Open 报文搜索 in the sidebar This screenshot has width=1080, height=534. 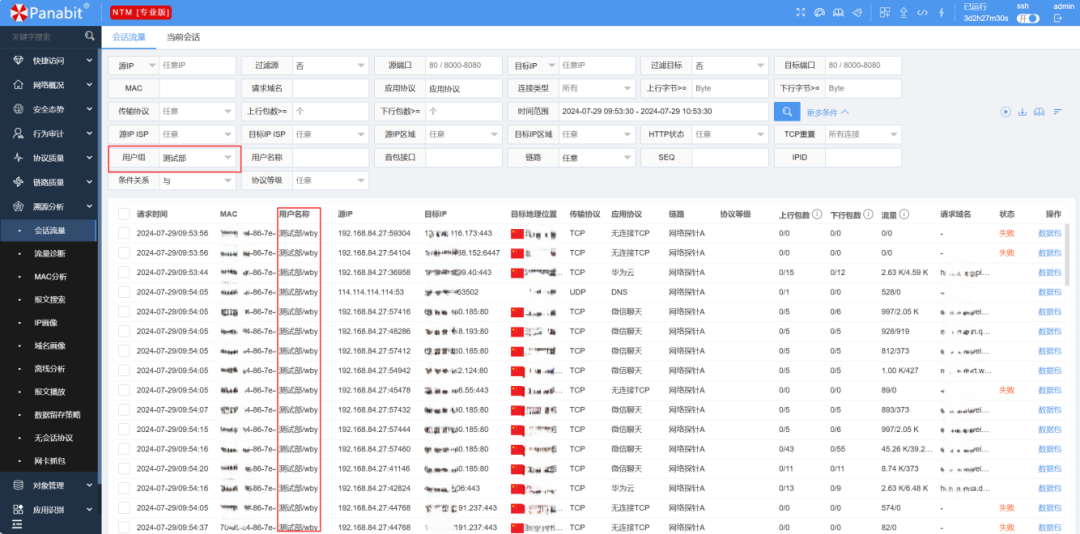[x=50, y=300]
